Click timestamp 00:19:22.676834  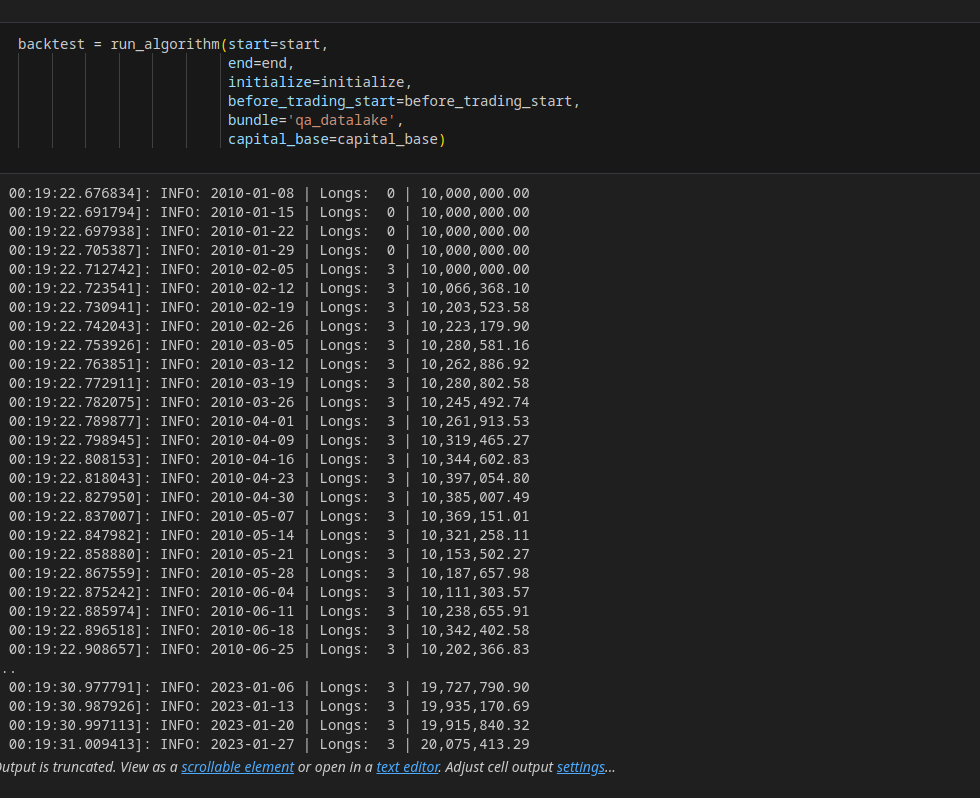[71, 194]
